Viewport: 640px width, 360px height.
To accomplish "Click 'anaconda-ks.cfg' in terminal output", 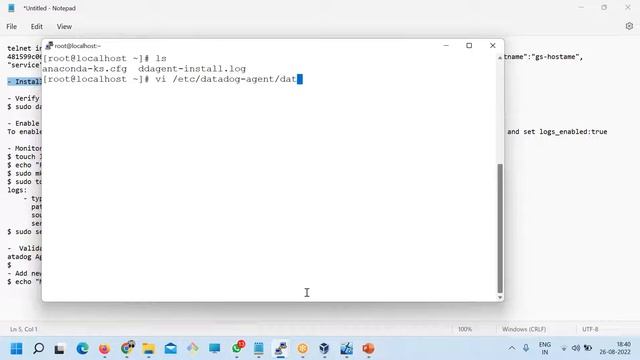I will (84, 69).
